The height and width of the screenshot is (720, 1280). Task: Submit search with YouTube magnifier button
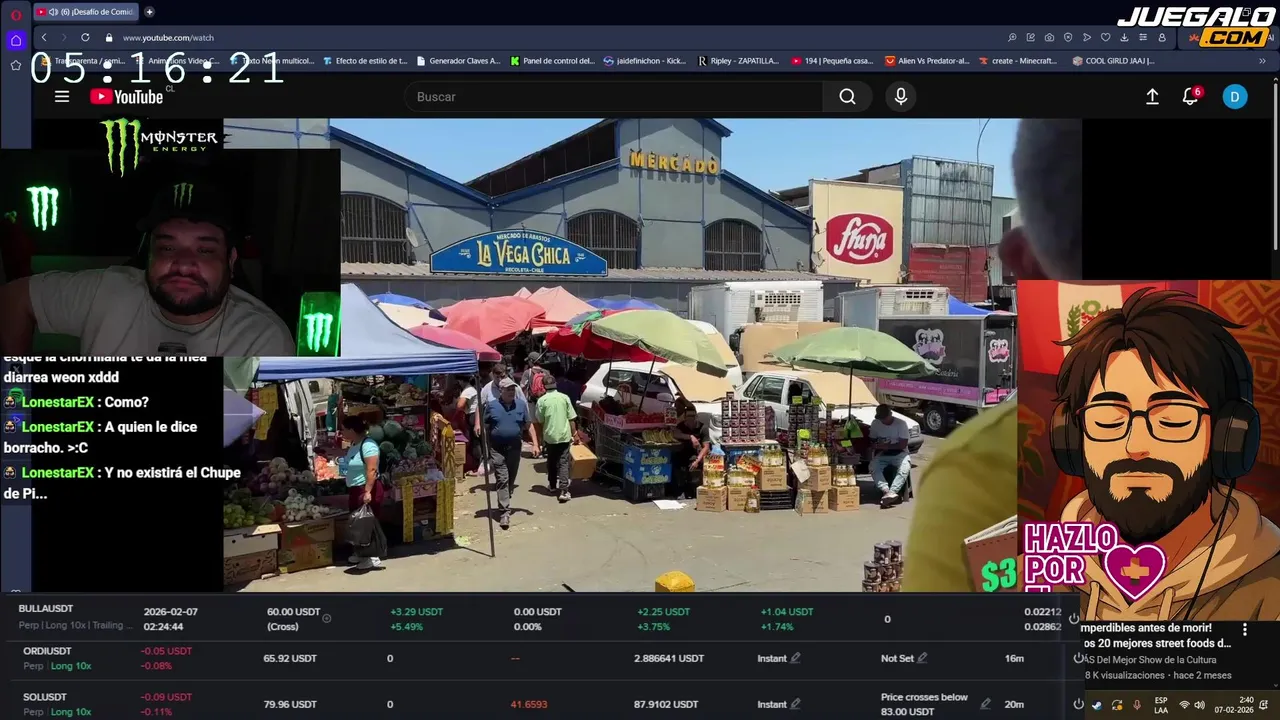847,96
